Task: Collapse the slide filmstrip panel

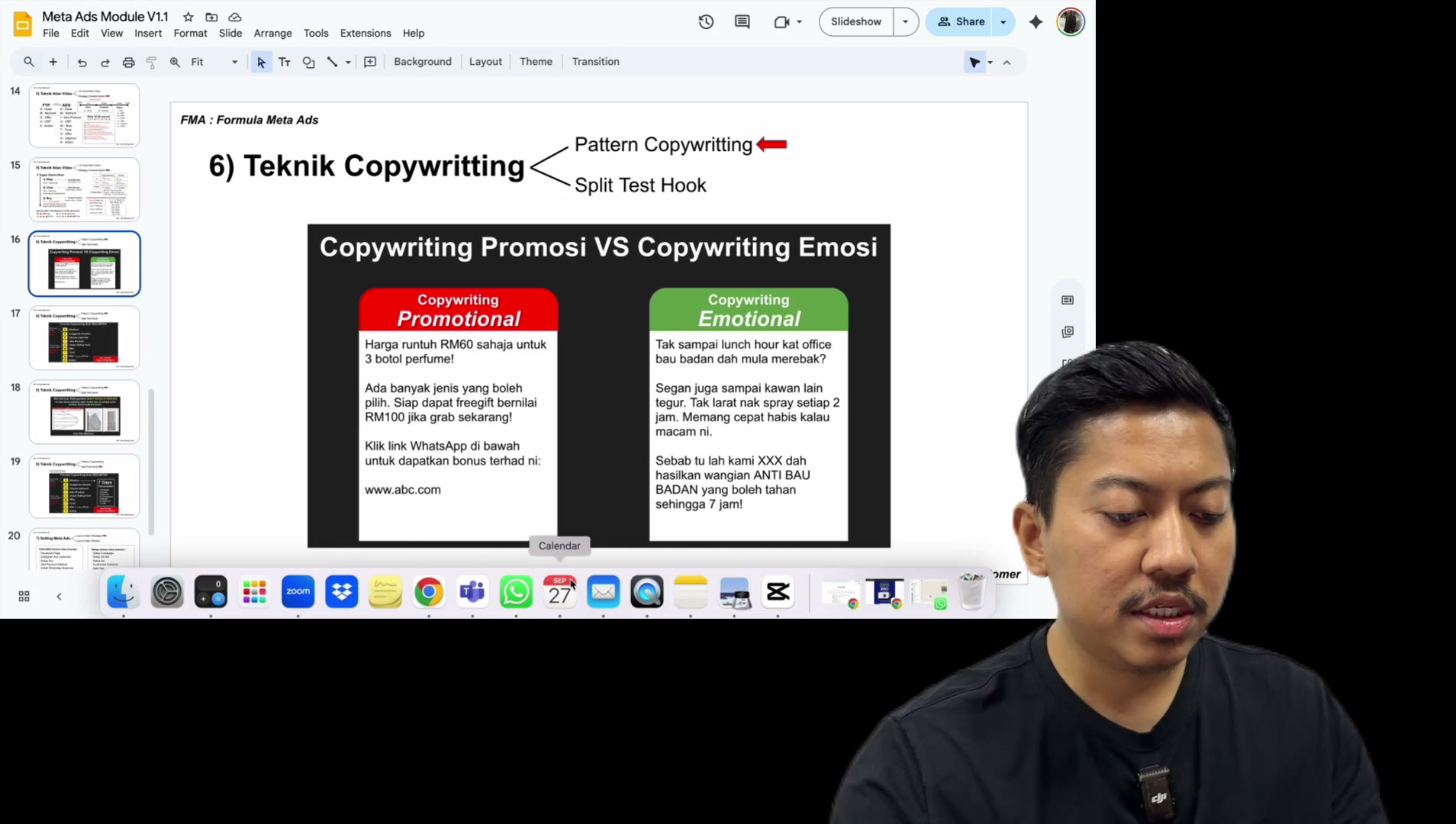Action: (59, 596)
